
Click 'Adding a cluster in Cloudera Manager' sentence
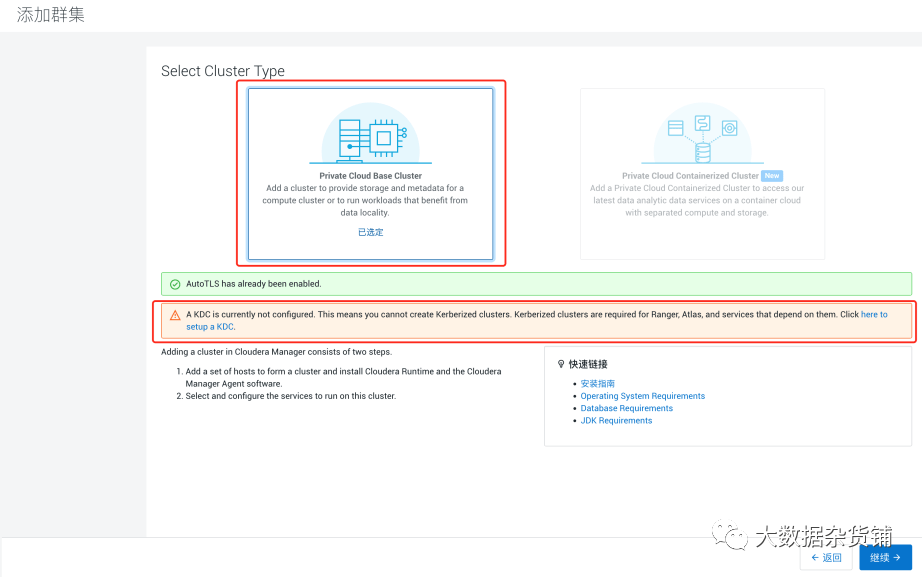(x=276, y=352)
